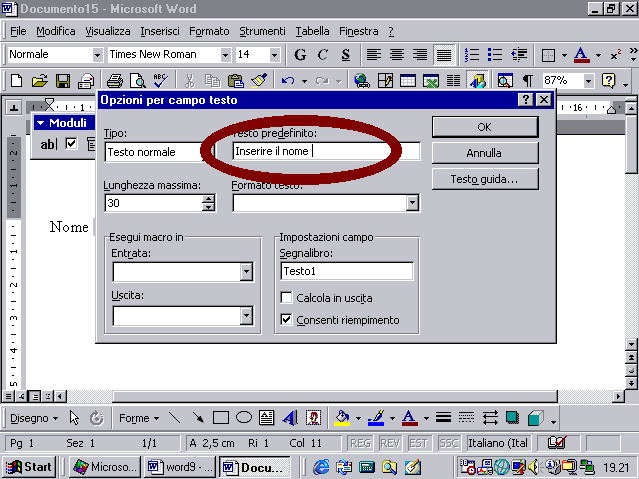Viewport: 639px width, 479px height.
Task: Click the Undo arrow icon
Action: (x=288, y=81)
